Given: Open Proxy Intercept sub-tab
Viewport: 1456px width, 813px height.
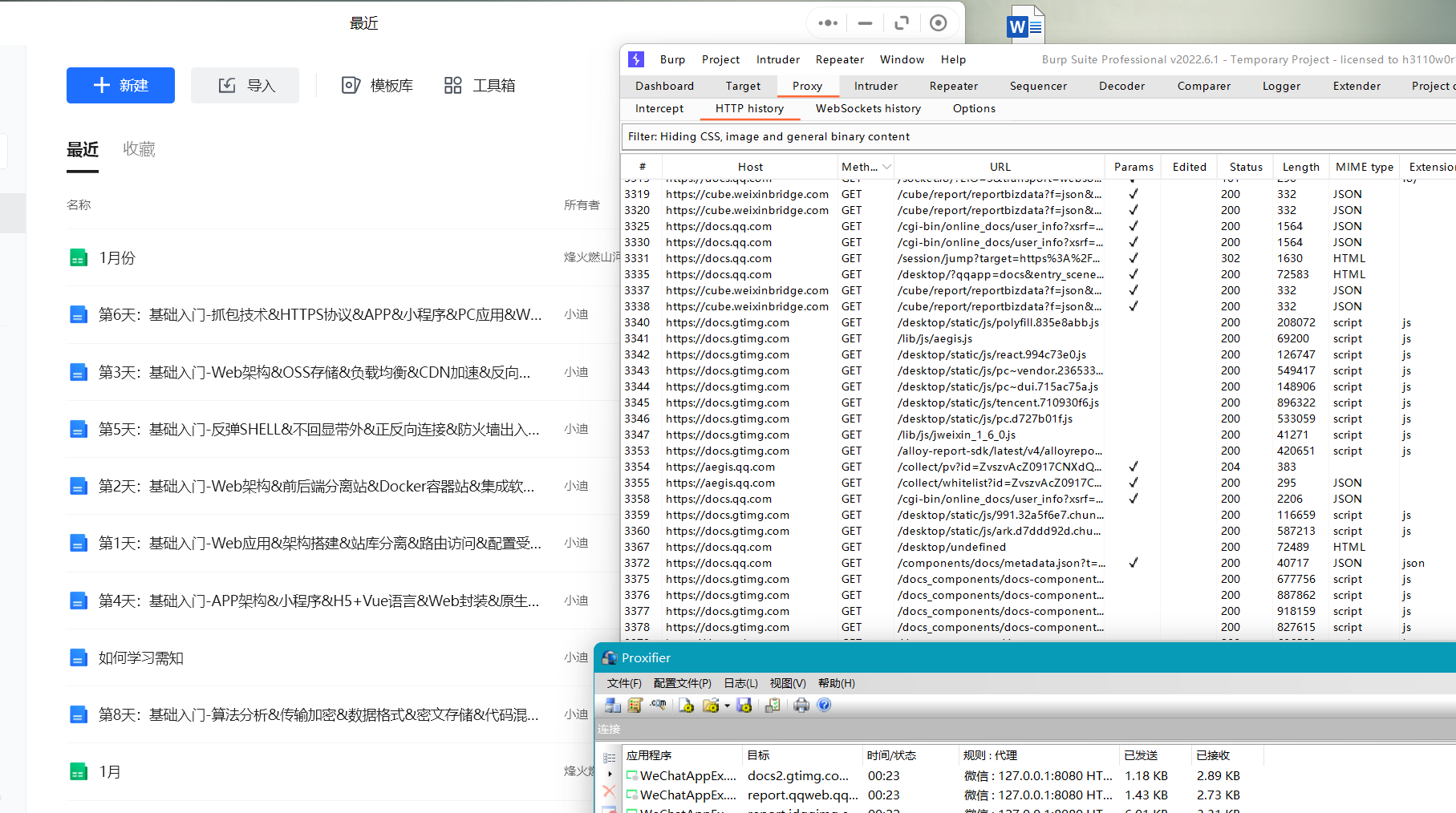Looking at the screenshot, I should 659,108.
